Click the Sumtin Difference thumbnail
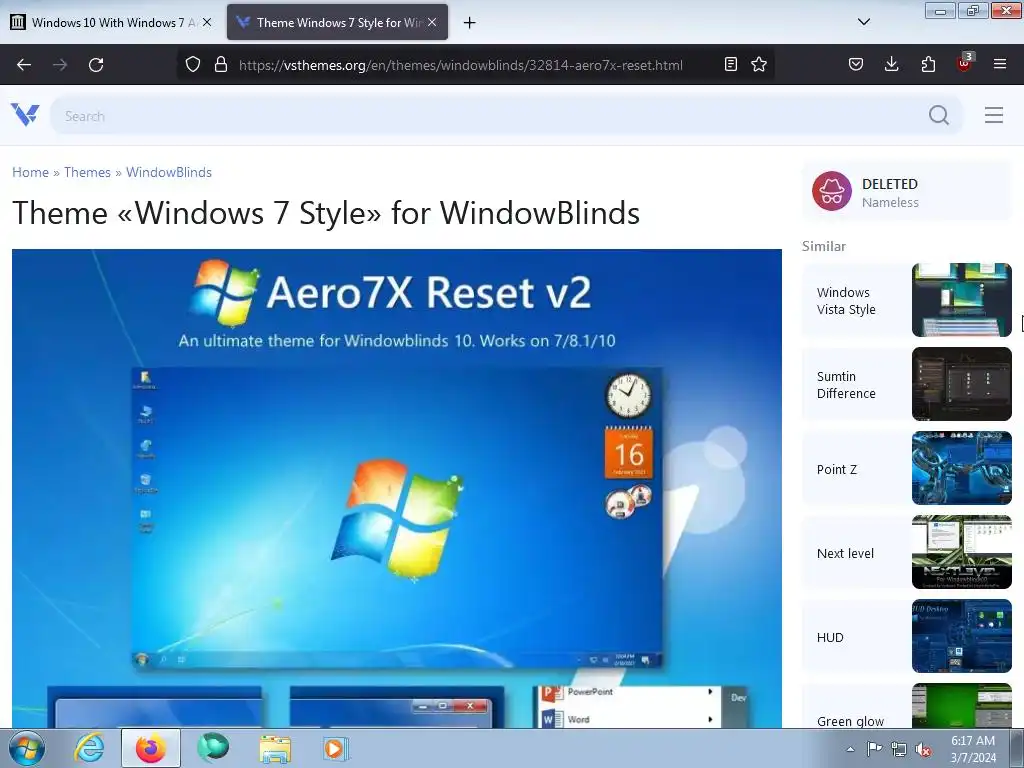Image resolution: width=1024 pixels, height=768 pixels. click(961, 384)
